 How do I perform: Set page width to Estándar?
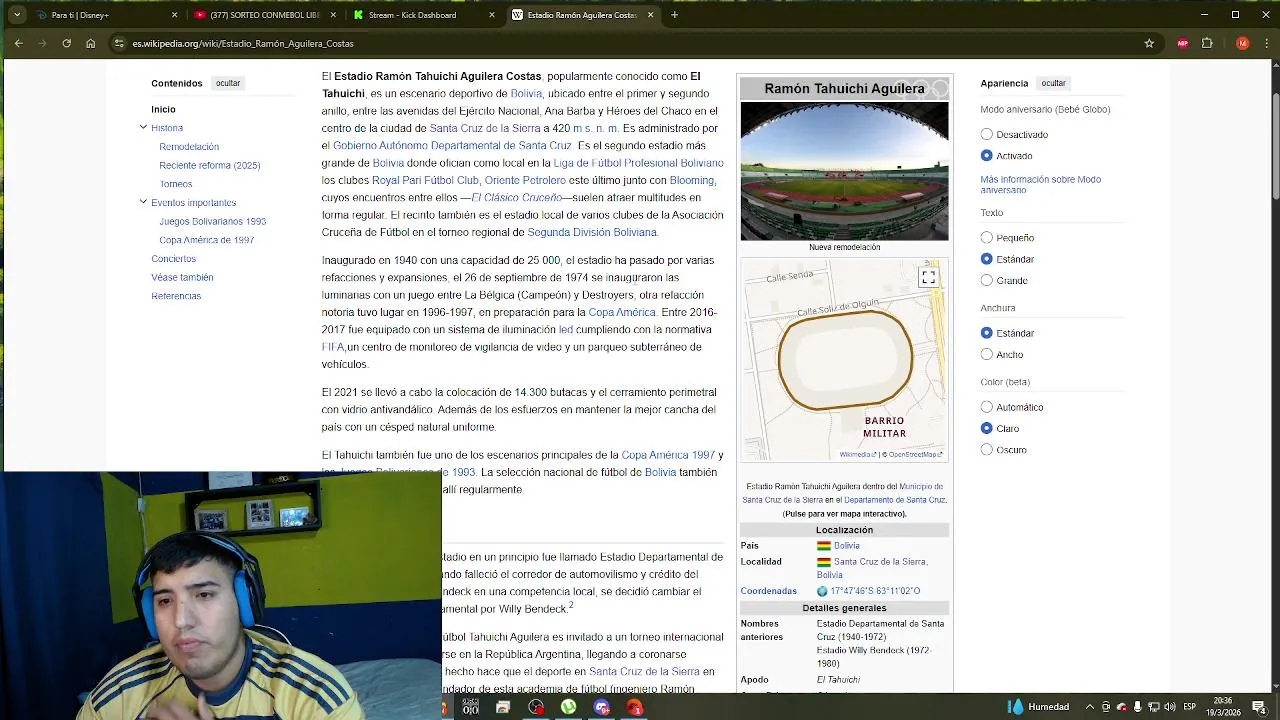click(987, 333)
